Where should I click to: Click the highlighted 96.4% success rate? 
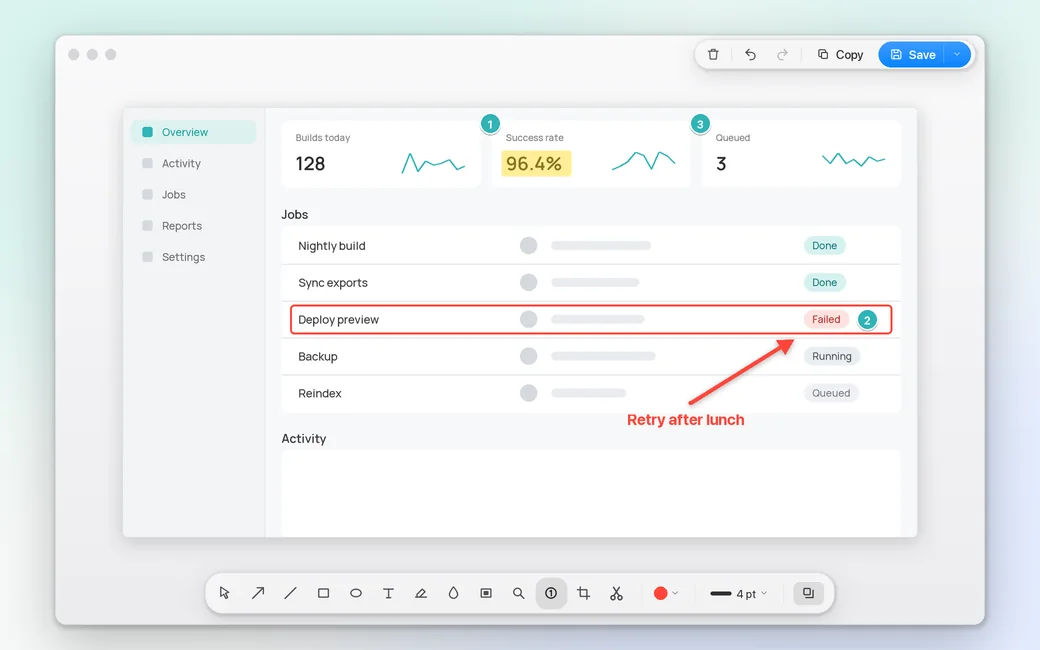536,164
